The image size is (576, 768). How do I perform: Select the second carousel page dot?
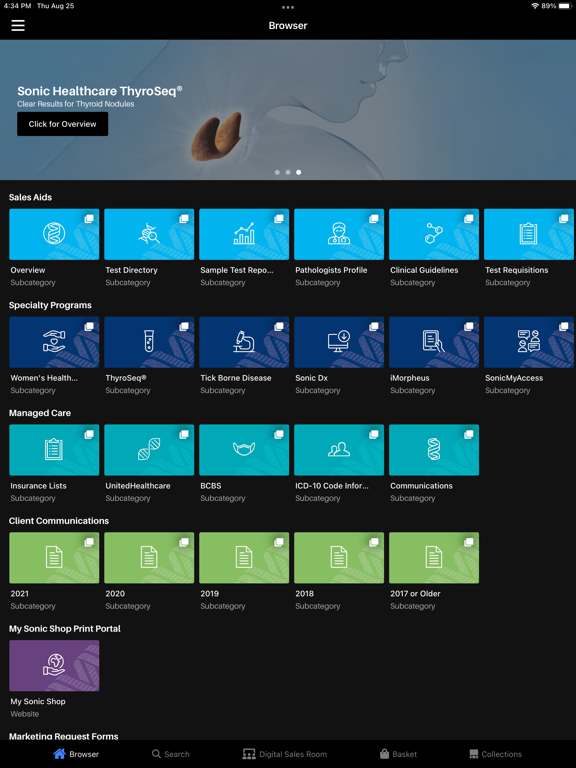(288, 172)
